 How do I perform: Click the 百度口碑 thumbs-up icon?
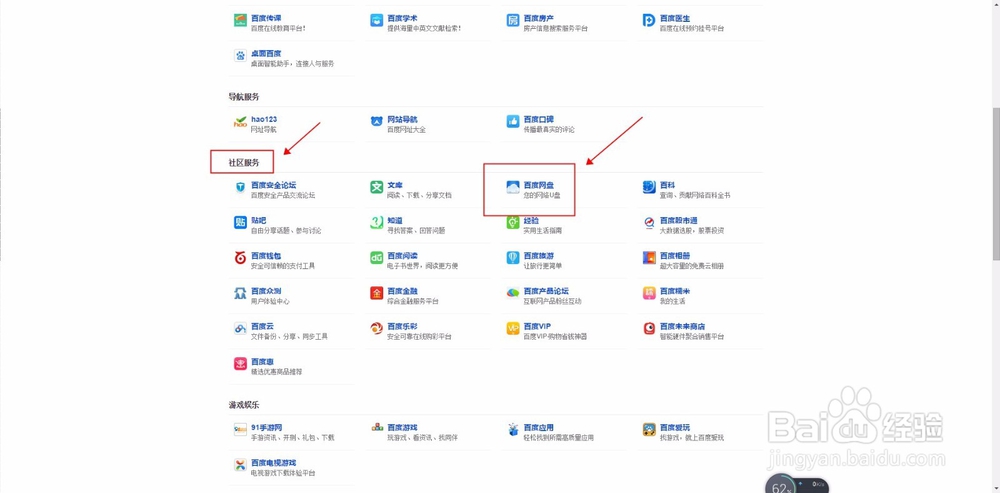(513, 122)
